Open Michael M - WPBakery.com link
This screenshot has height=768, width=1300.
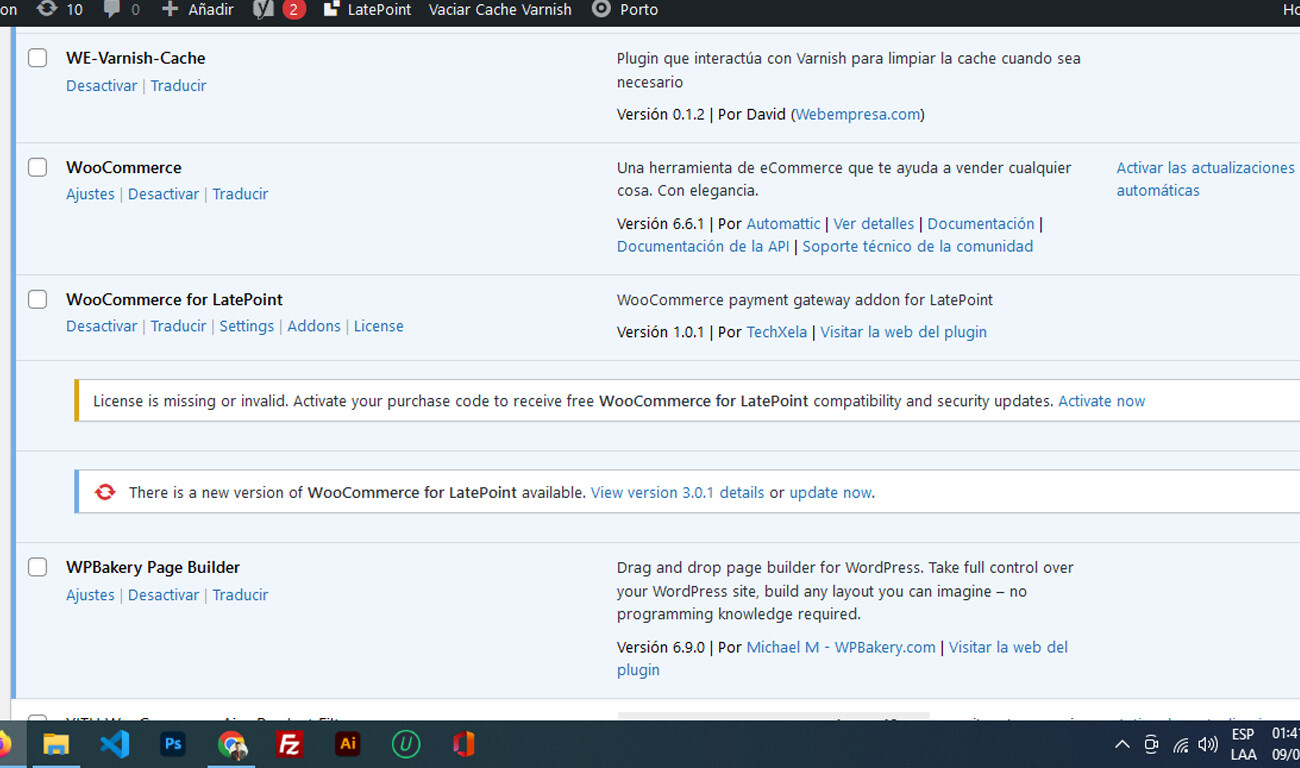841,647
